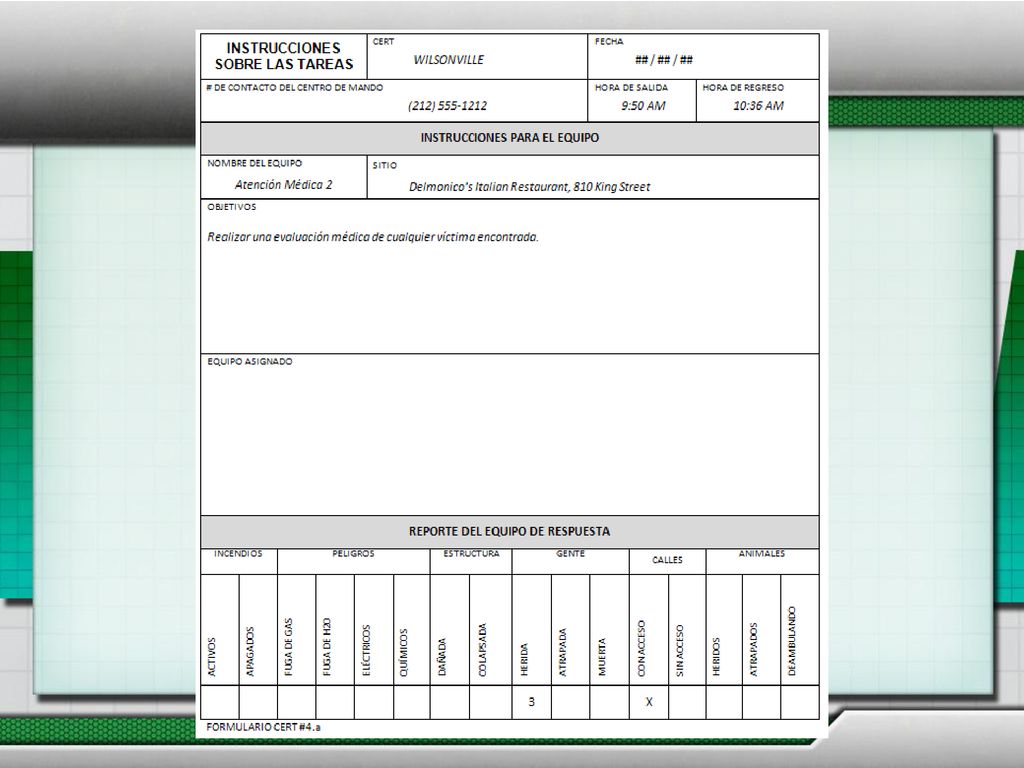Click the ATRAPADOS animals column label
This screenshot has width=1024, height=768.
753,650
